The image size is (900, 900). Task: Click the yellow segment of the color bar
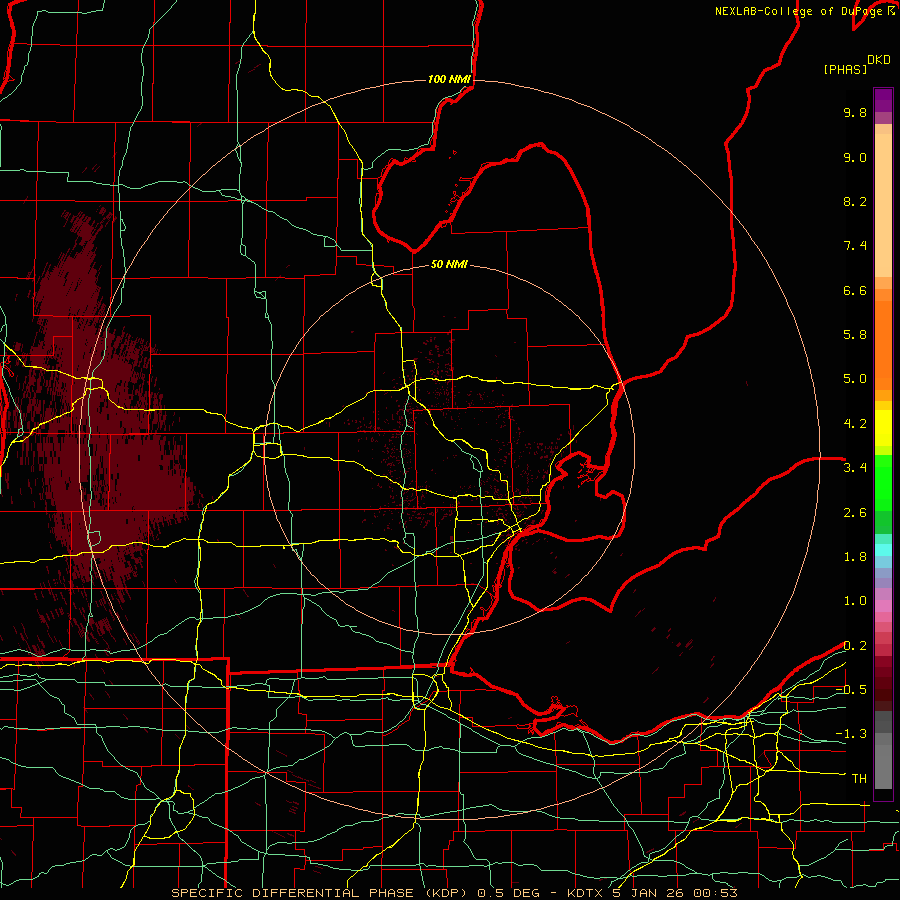(883, 428)
